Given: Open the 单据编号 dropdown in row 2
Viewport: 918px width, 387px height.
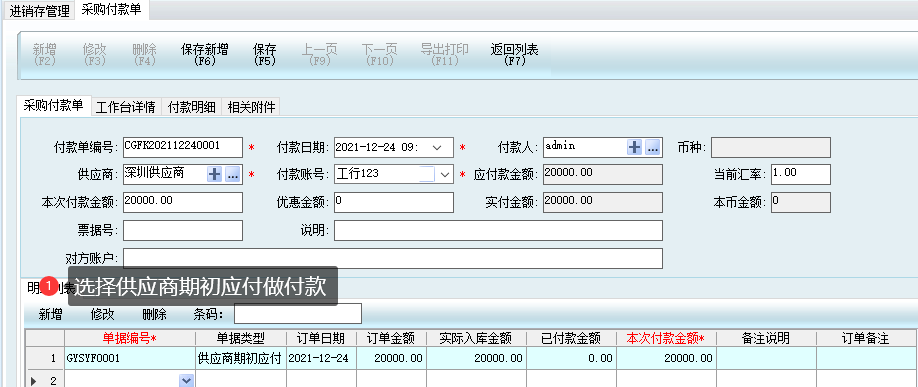Looking at the screenshot, I should pyautogui.click(x=186, y=381).
